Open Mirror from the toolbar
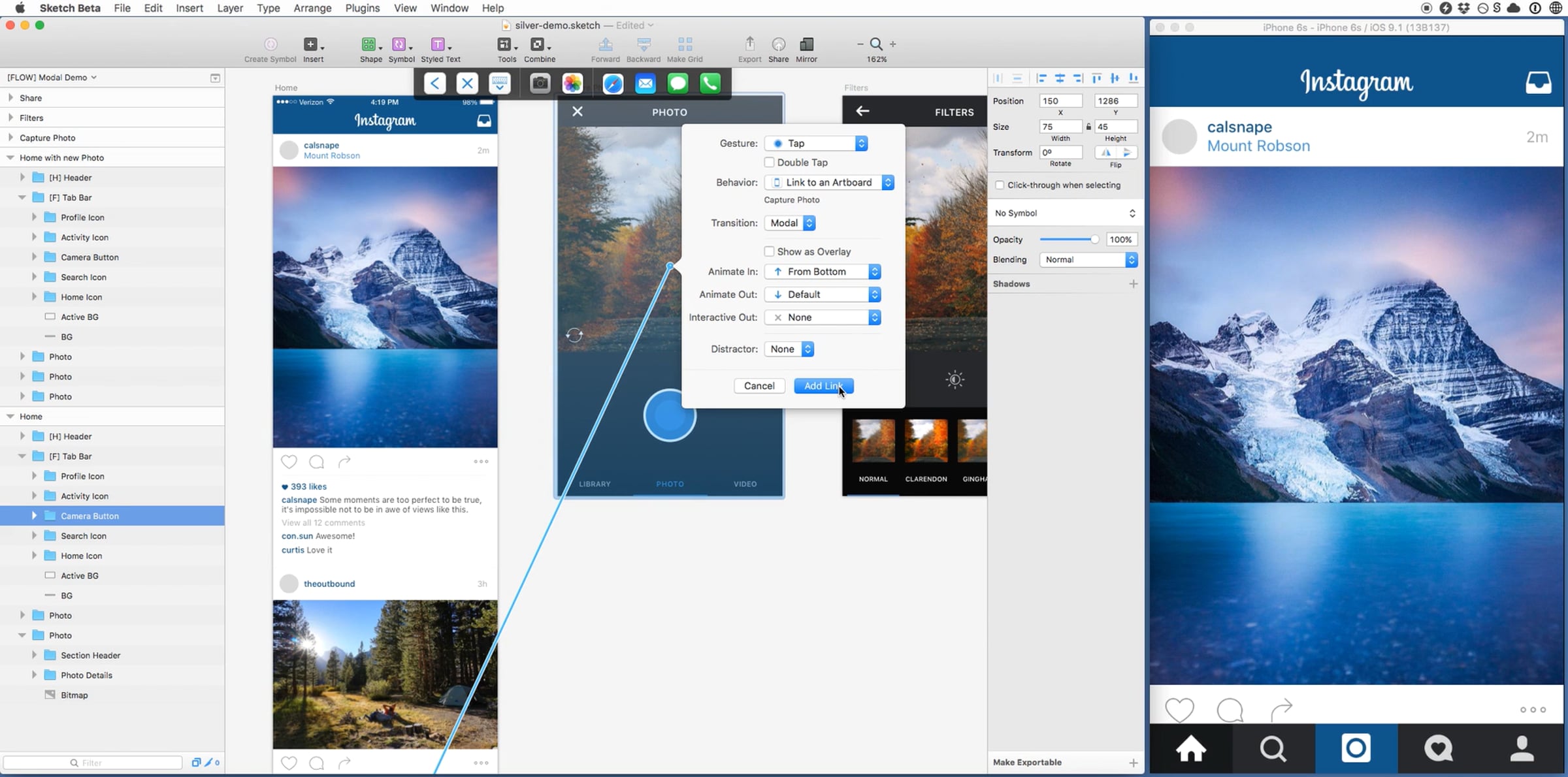Viewport: 1568px width, 777px height. [x=806, y=44]
